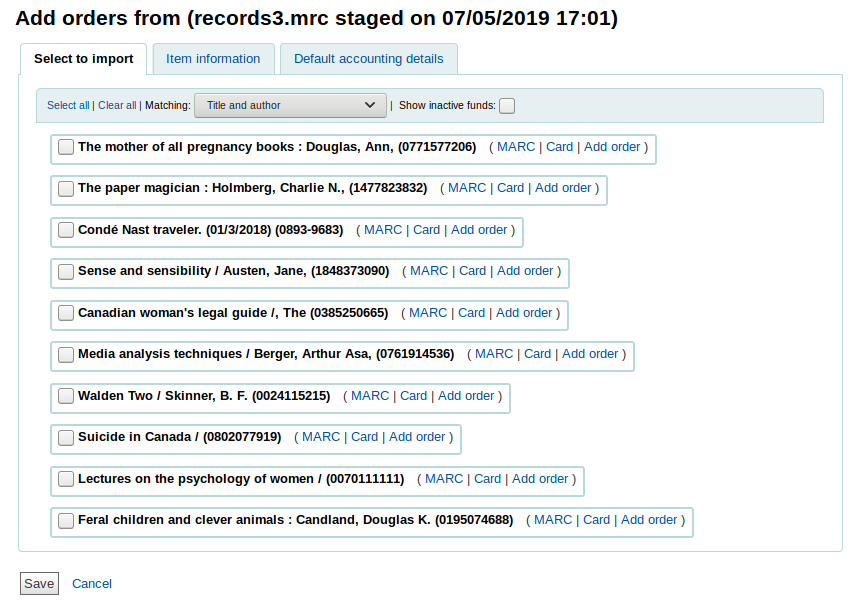
Task: Open MARC view for The paper magician
Action: point(467,187)
